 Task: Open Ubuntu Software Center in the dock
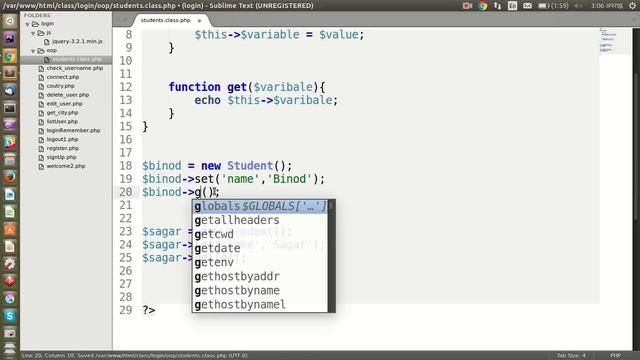(9, 229)
